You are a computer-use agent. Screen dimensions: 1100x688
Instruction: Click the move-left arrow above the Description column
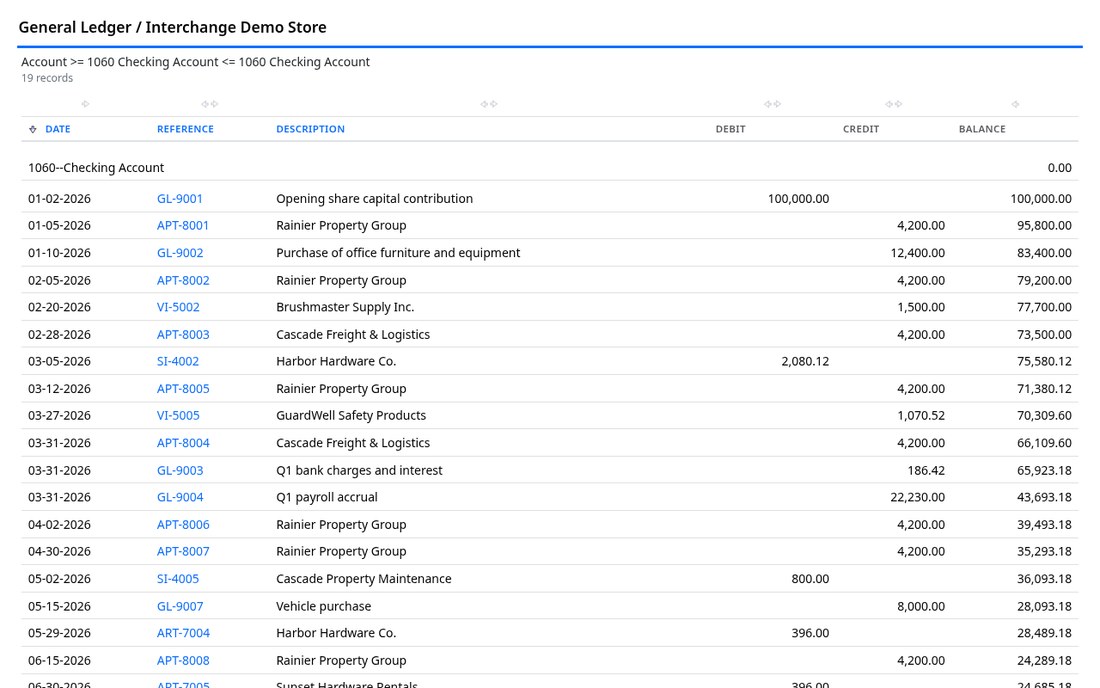tap(484, 104)
